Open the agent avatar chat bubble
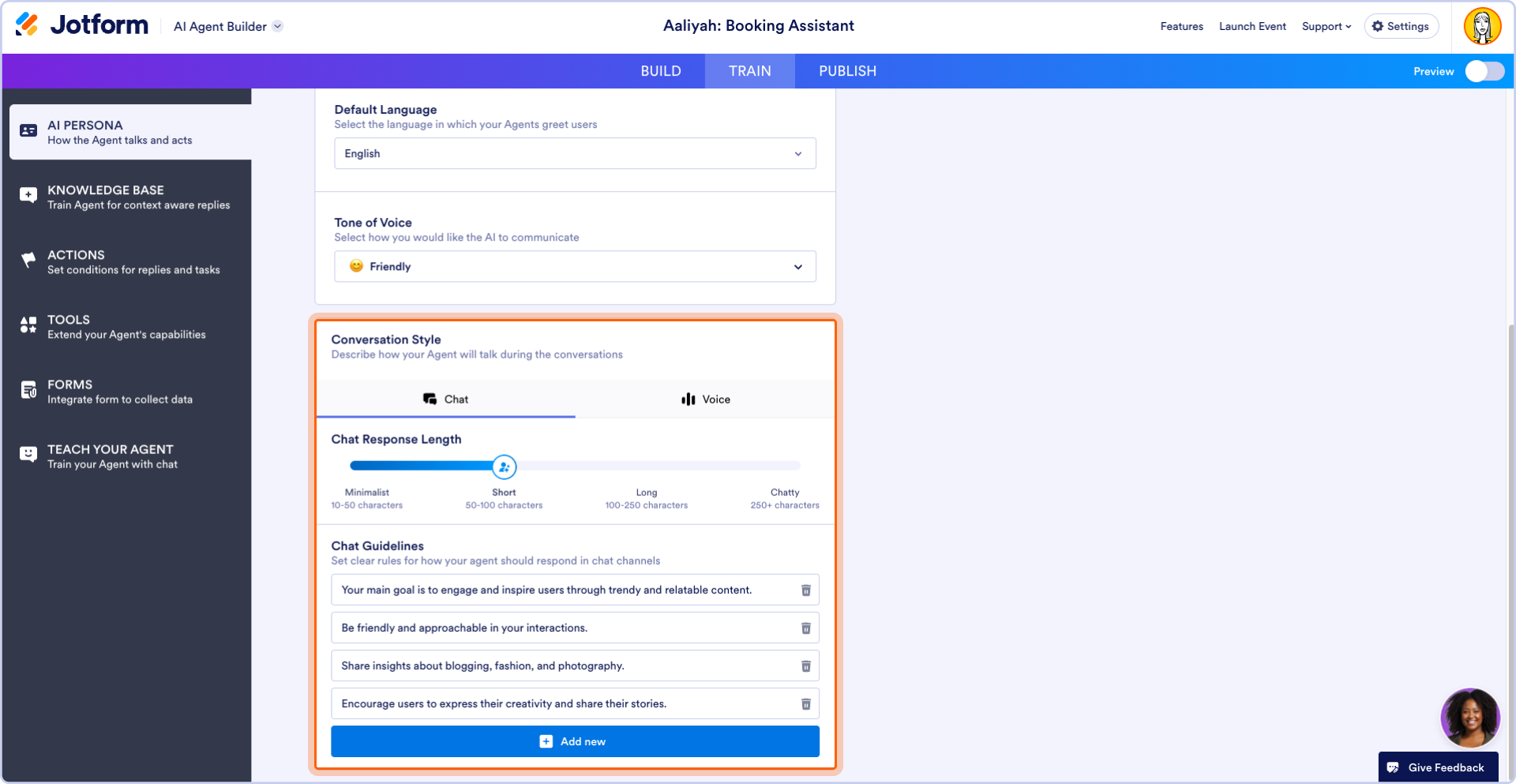This screenshot has width=1516, height=784. click(x=1469, y=718)
